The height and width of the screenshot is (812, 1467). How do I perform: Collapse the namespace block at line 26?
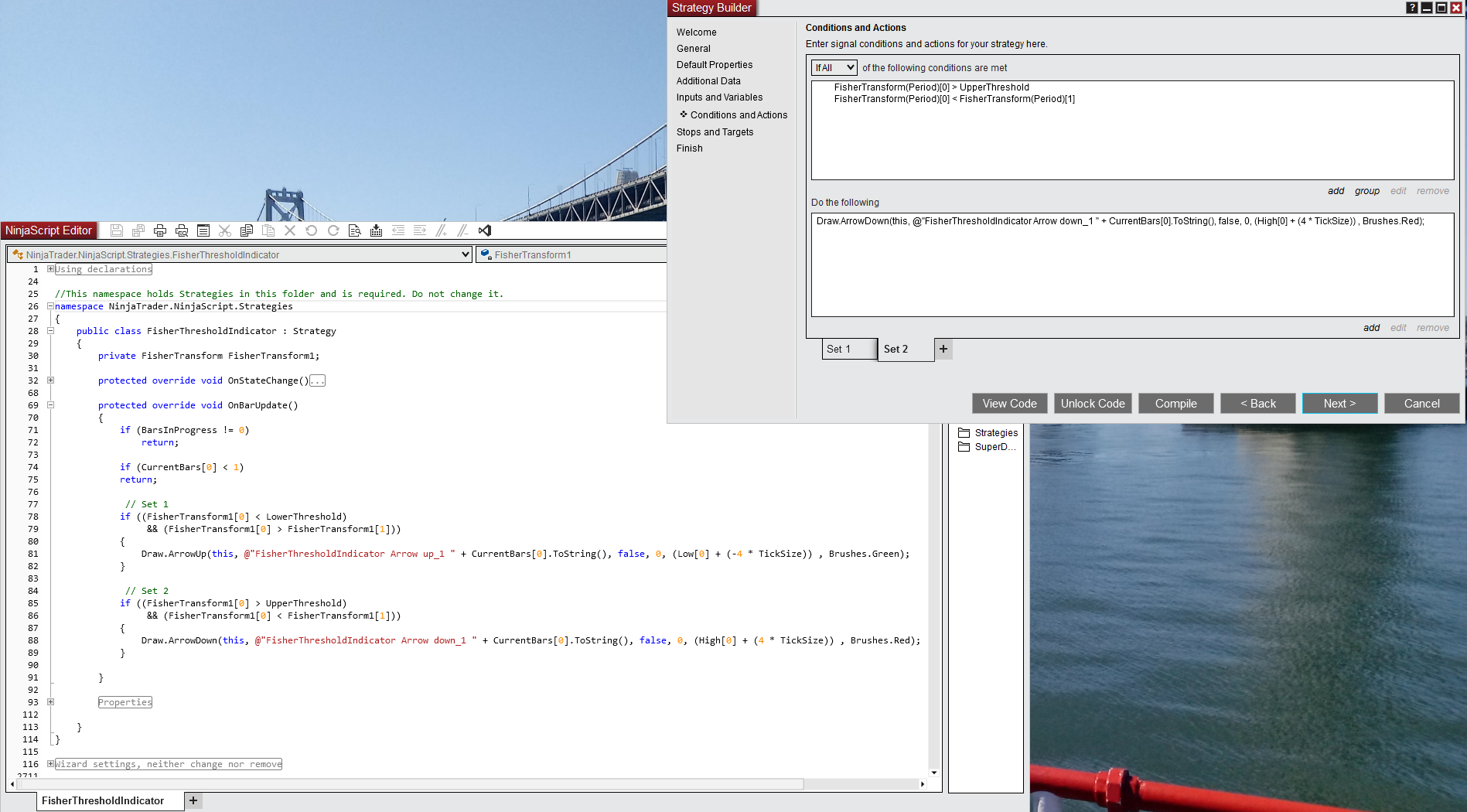50,306
